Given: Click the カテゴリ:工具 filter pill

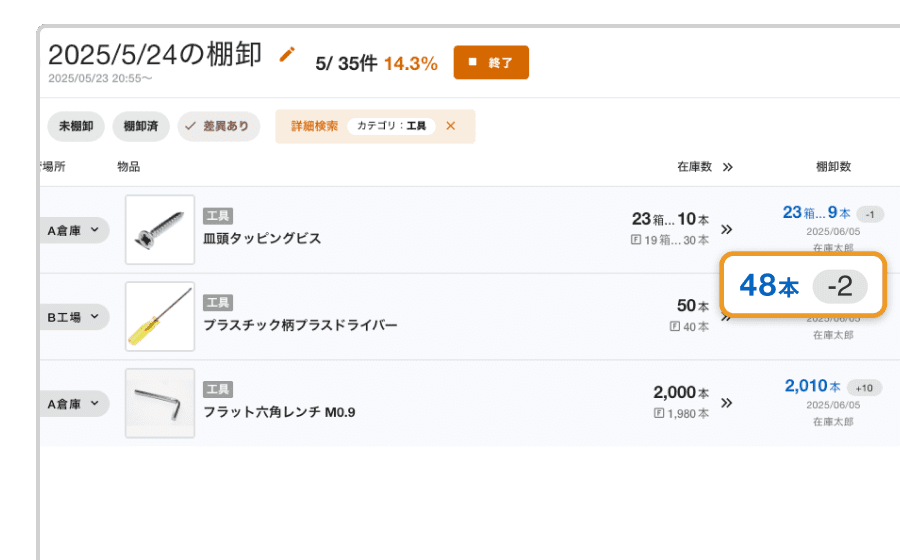Looking at the screenshot, I should pos(391,127).
